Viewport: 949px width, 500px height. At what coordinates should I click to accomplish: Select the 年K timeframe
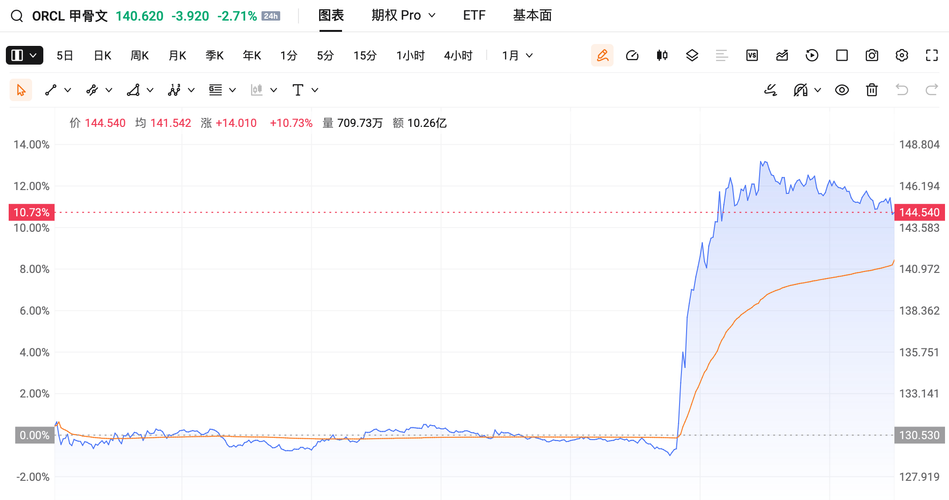coord(252,56)
